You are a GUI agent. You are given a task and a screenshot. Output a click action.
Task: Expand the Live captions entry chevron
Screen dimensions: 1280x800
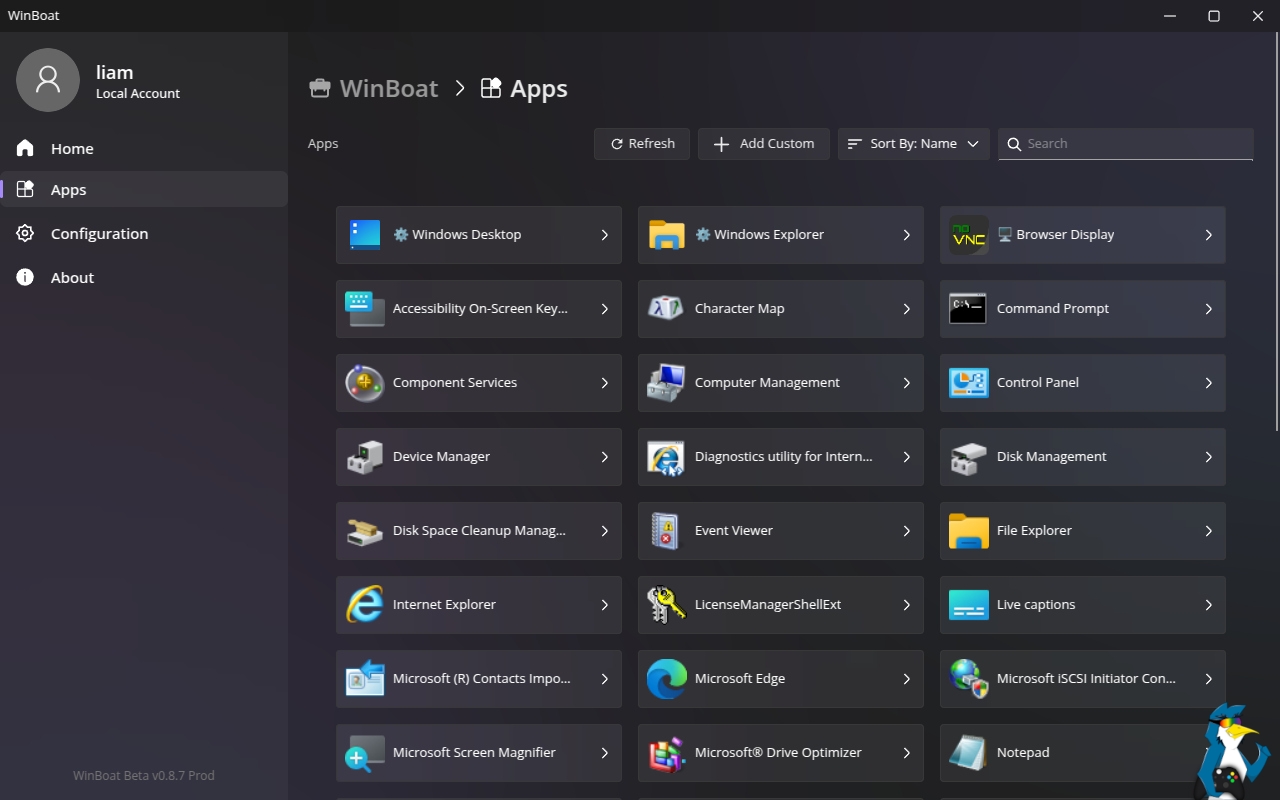click(x=1208, y=605)
